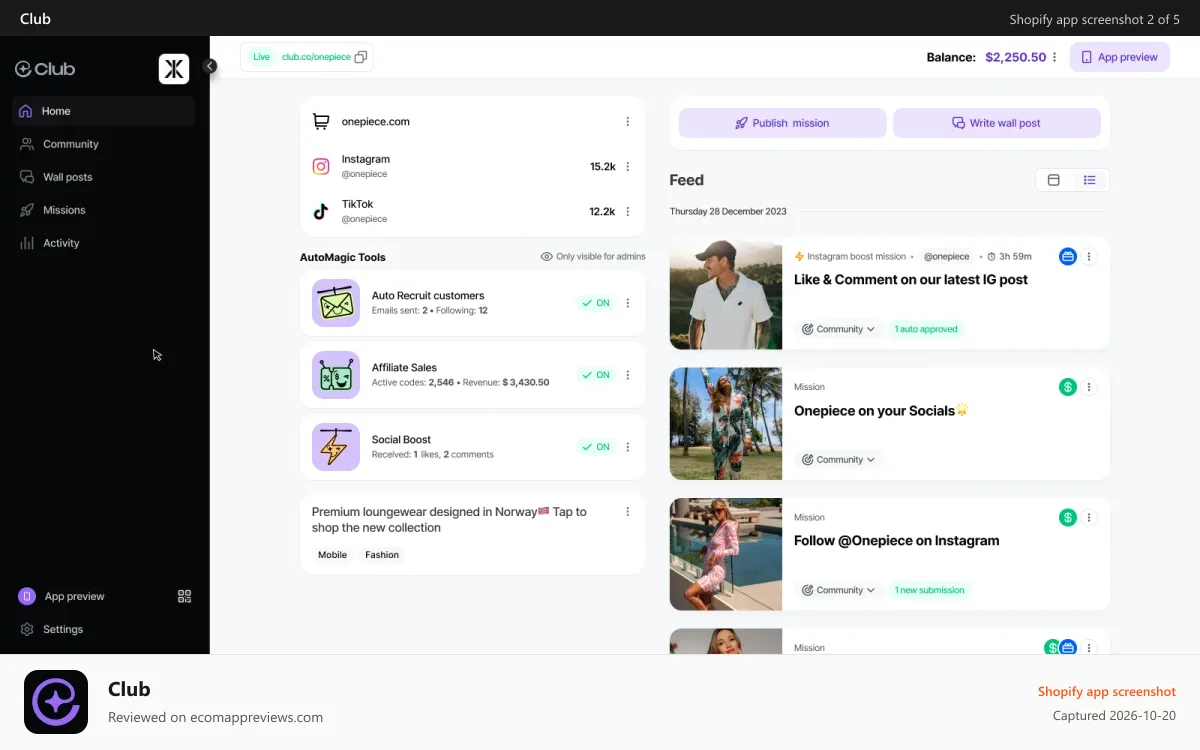The width and height of the screenshot is (1200, 750).
Task: Click the 1 auto approved badge
Action: (926, 329)
